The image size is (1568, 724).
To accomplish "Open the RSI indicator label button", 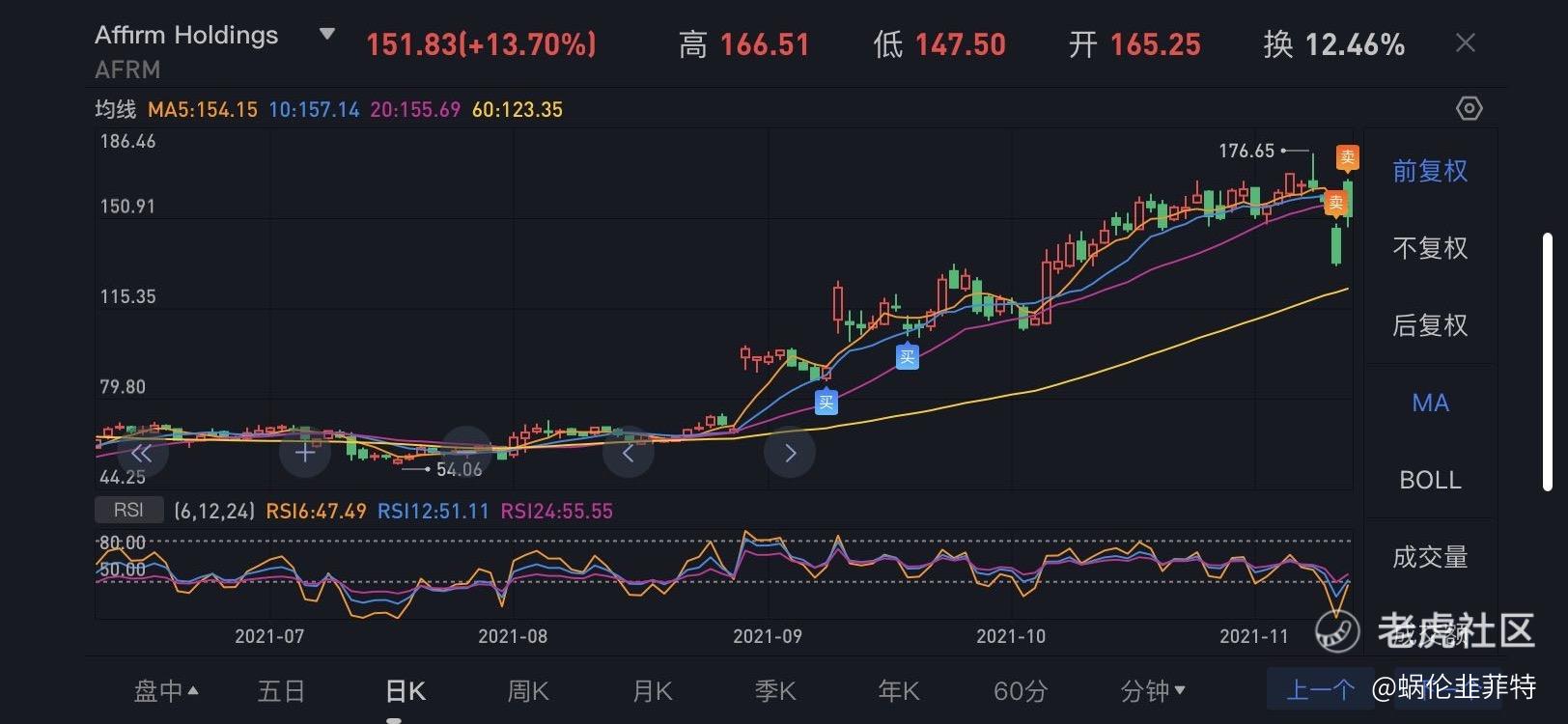I will (x=128, y=510).
